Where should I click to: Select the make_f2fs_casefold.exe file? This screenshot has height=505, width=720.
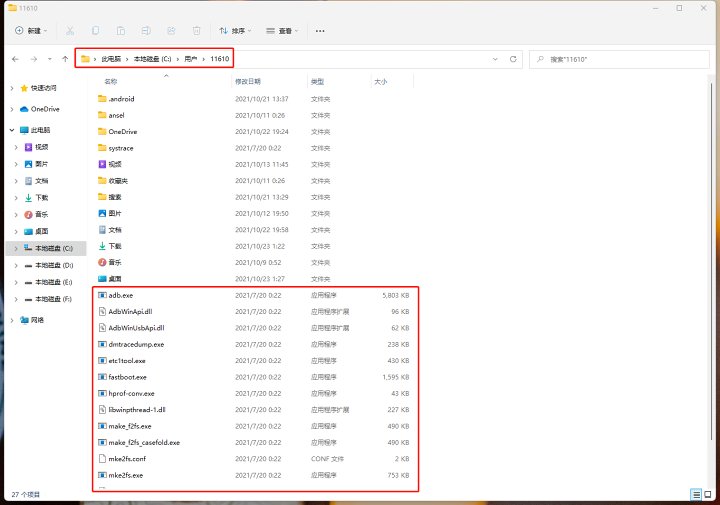[x=255, y=443]
